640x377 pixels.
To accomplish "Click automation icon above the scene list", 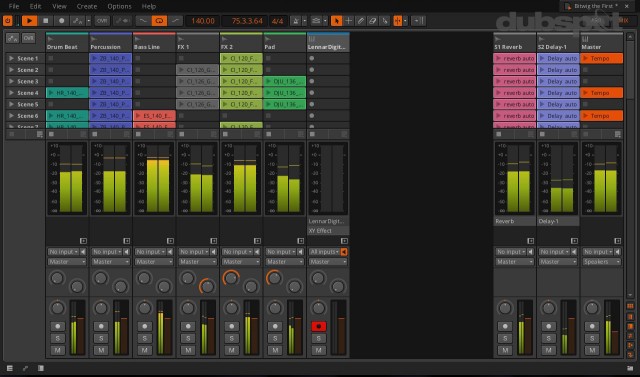I will click(x=13, y=38).
